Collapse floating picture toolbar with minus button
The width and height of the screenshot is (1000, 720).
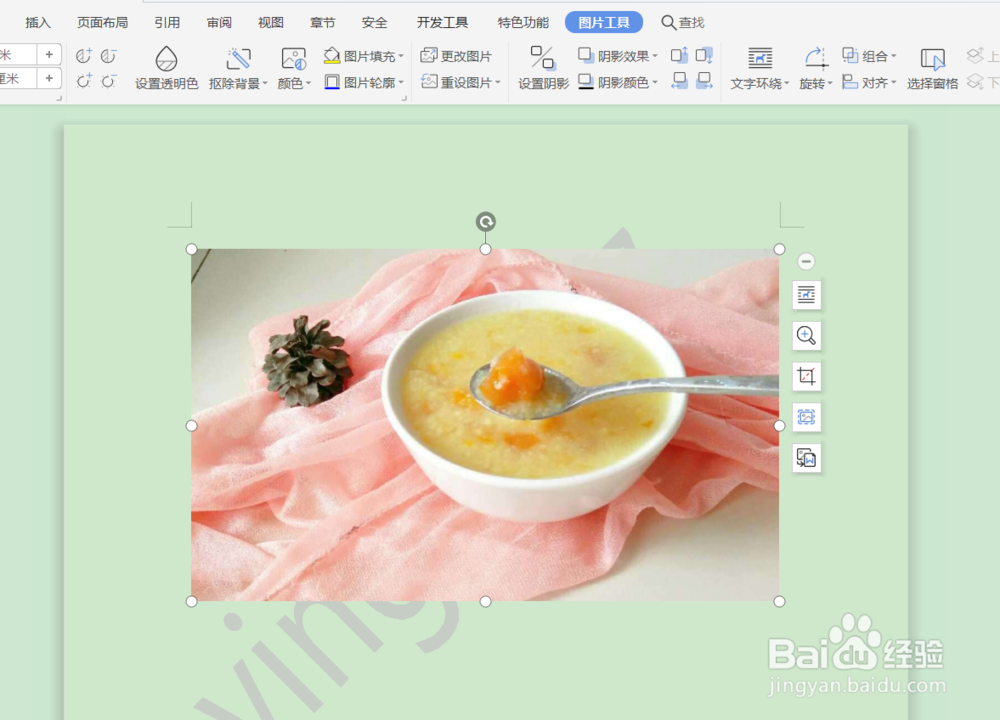pyautogui.click(x=806, y=261)
